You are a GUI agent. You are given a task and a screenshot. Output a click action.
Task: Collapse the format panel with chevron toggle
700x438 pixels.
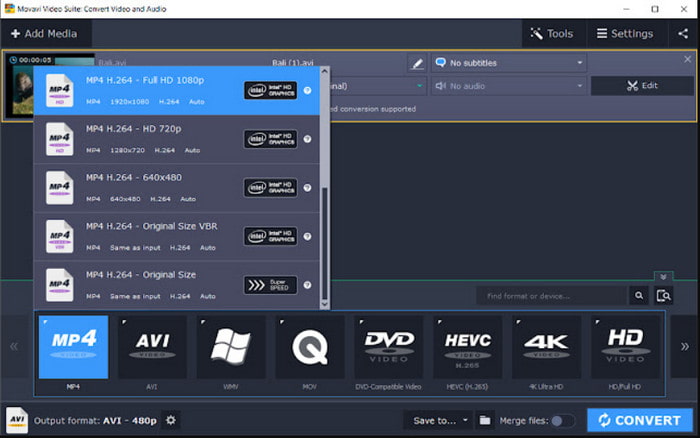point(663,277)
